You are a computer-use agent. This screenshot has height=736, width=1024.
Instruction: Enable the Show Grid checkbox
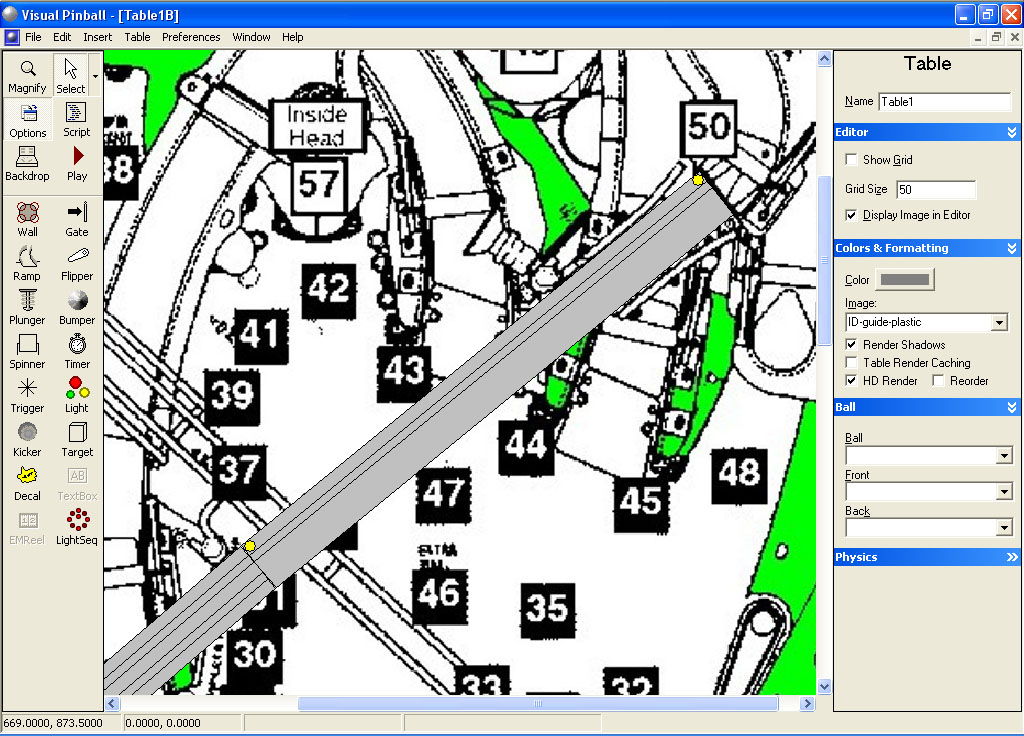coord(852,160)
